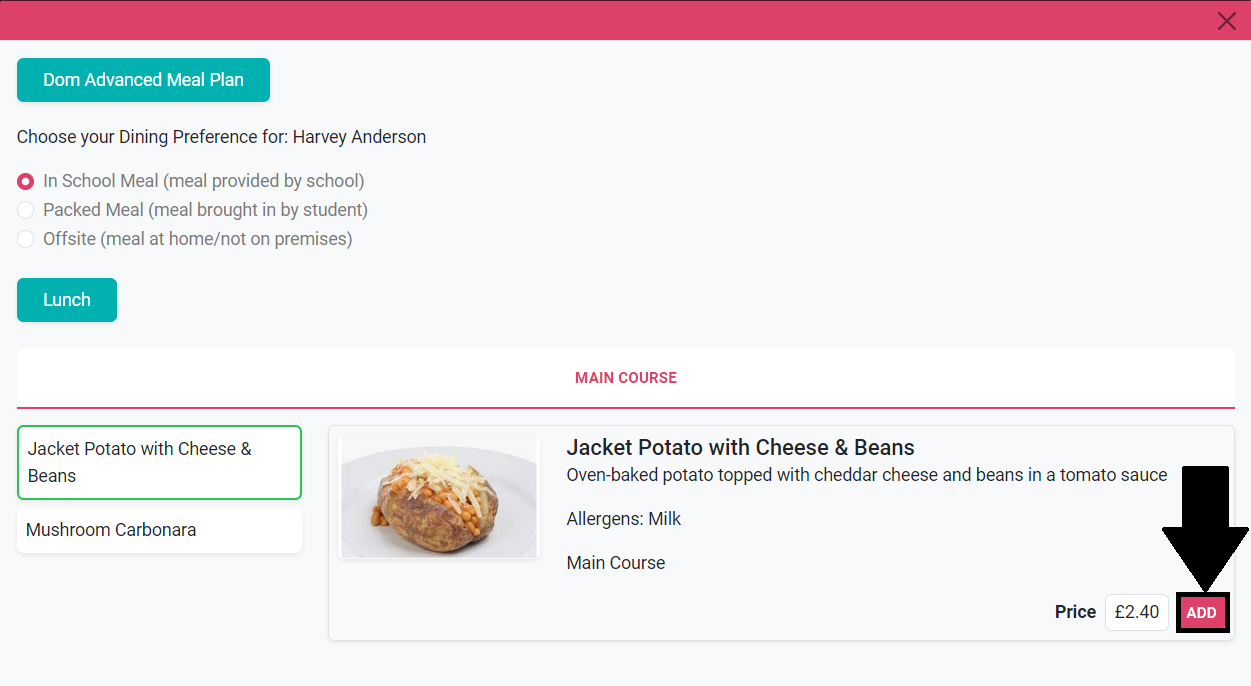Image resolution: width=1251 pixels, height=686 pixels.
Task: Choose the Packed Meal radio option
Action: point(26,210)
